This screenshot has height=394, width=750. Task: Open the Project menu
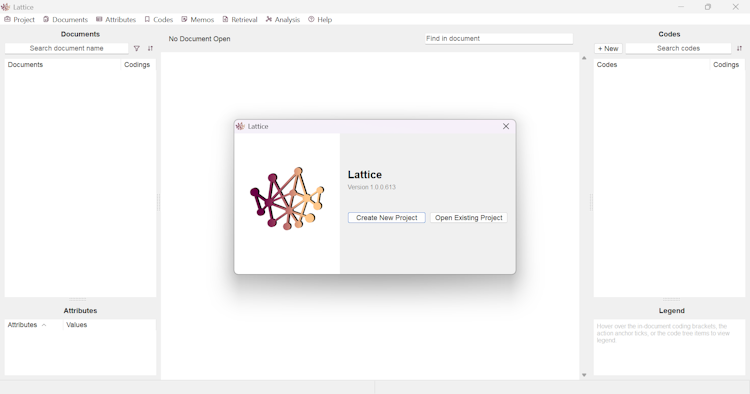click(x=20, y=20)
